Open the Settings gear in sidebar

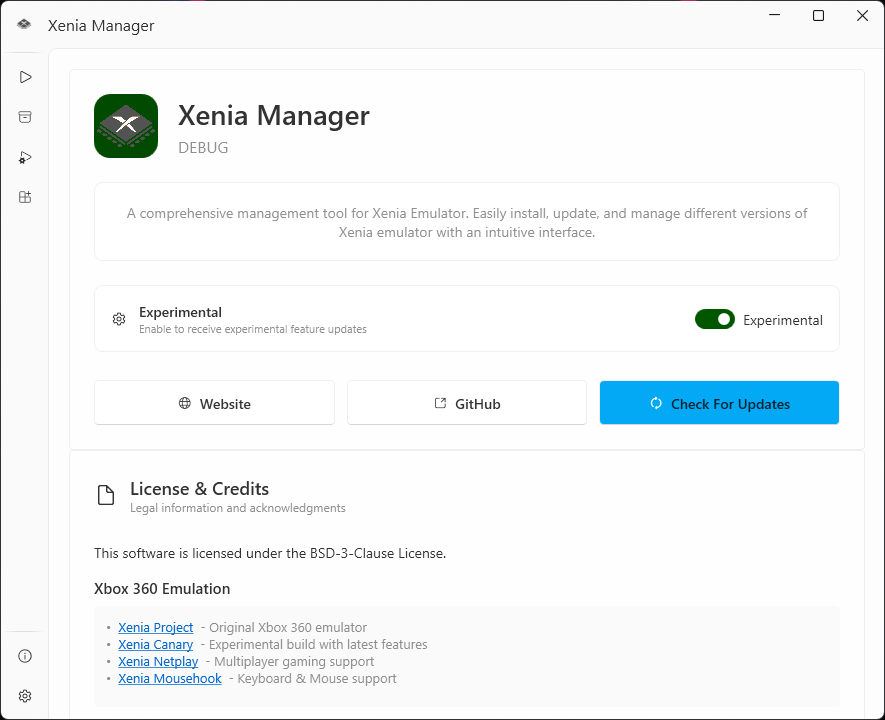25,696
